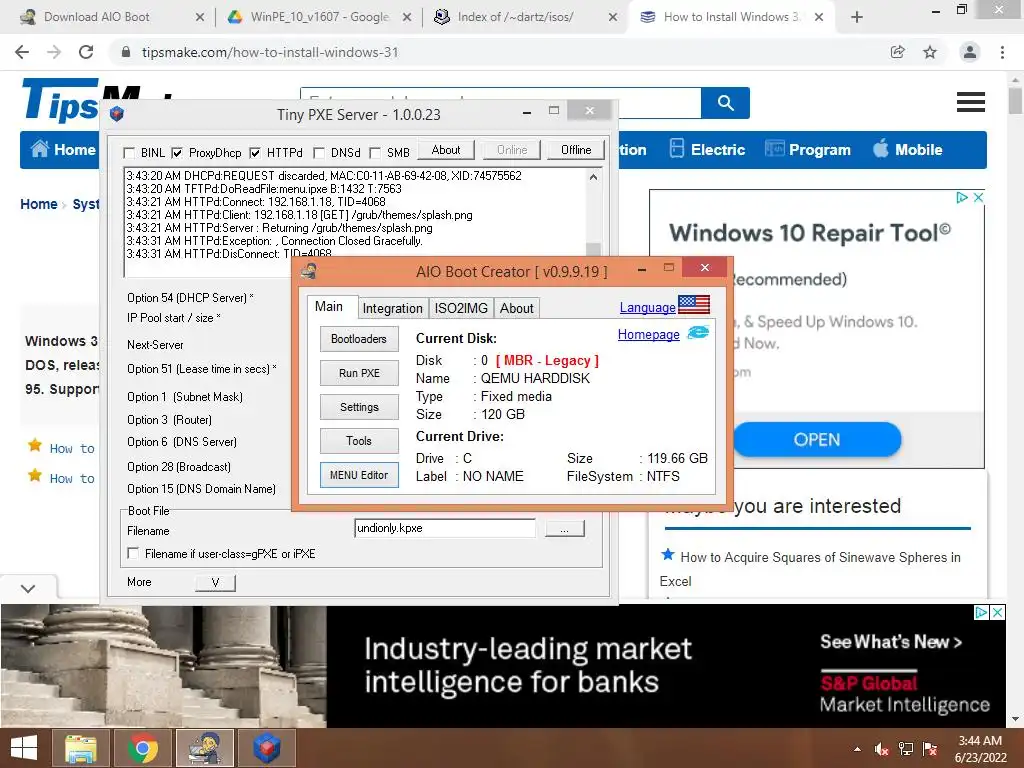
Task: Uncheck the ProxyDhcp checkbox
Action: [x=177, y=153]
